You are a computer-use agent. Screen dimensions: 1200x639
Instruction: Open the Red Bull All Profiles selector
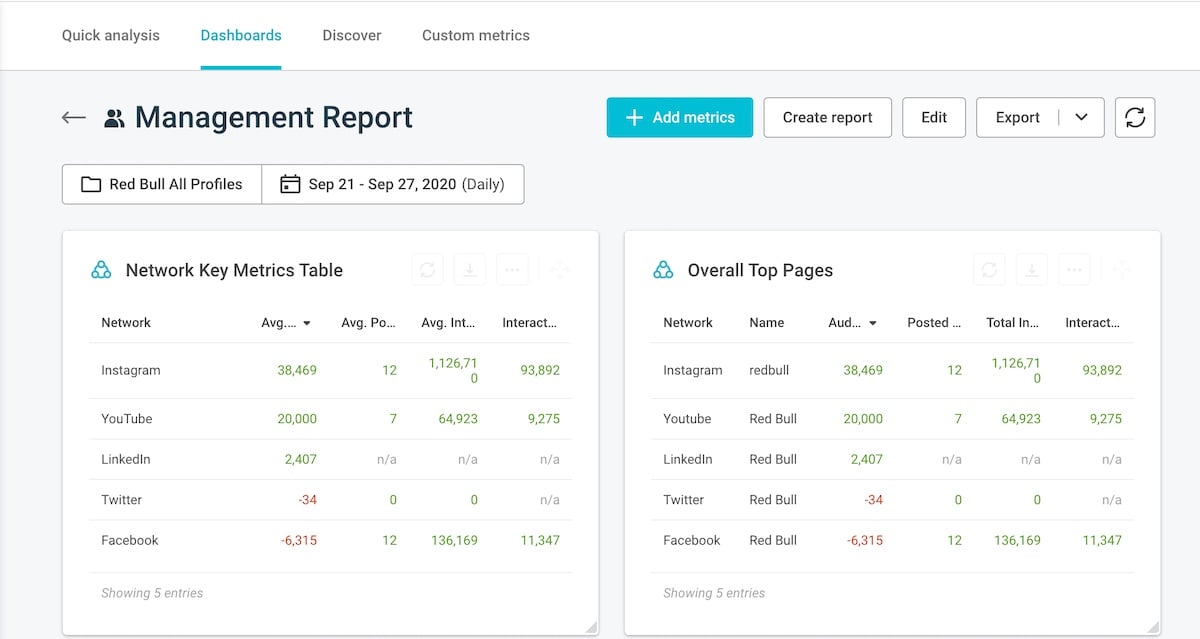point(160,184)
